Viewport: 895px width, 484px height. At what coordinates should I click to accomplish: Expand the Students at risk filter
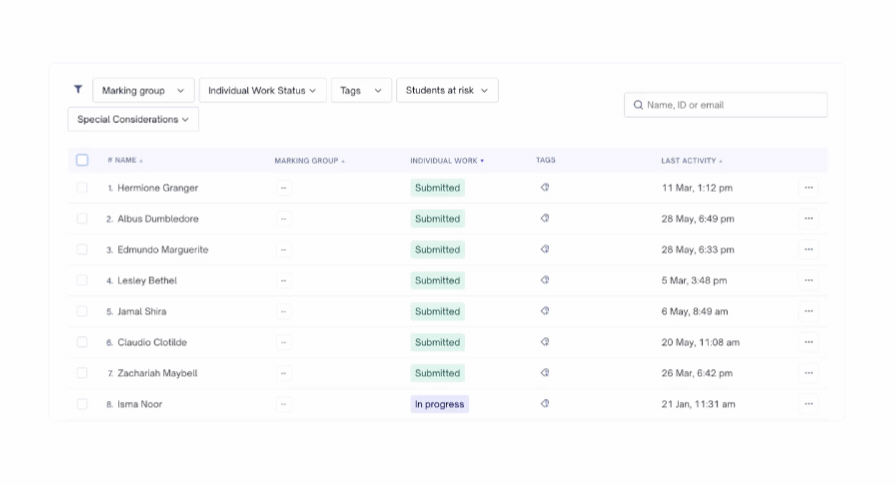(x=447, y=90)
